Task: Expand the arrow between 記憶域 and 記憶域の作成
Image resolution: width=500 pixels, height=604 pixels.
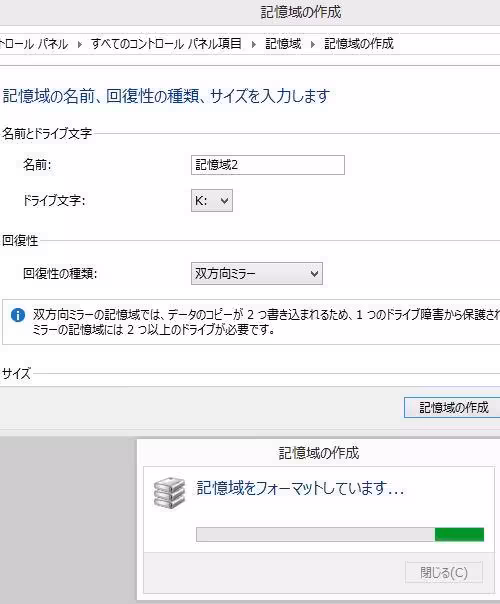Action: pos(313,45)
